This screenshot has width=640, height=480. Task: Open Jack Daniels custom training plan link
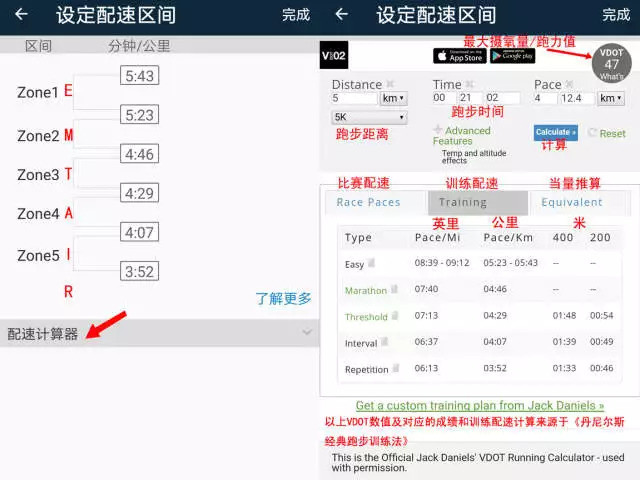(x=480, y=406)
